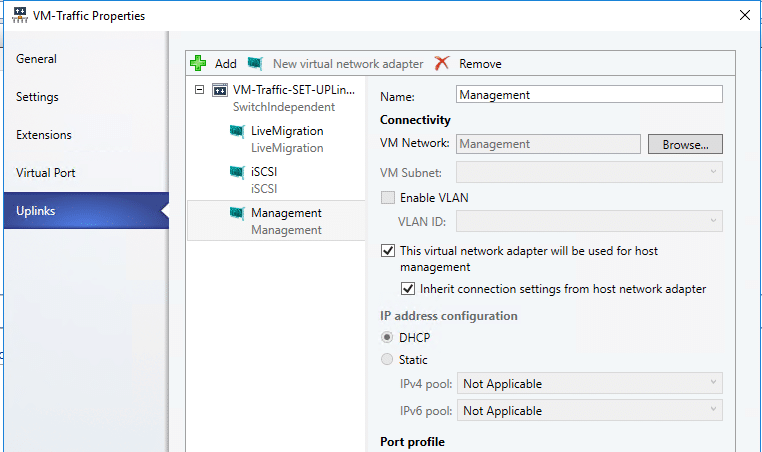This screenshot has height=452, width=762.
Task: Select the Uplinks page
Action: pos(86,210)
